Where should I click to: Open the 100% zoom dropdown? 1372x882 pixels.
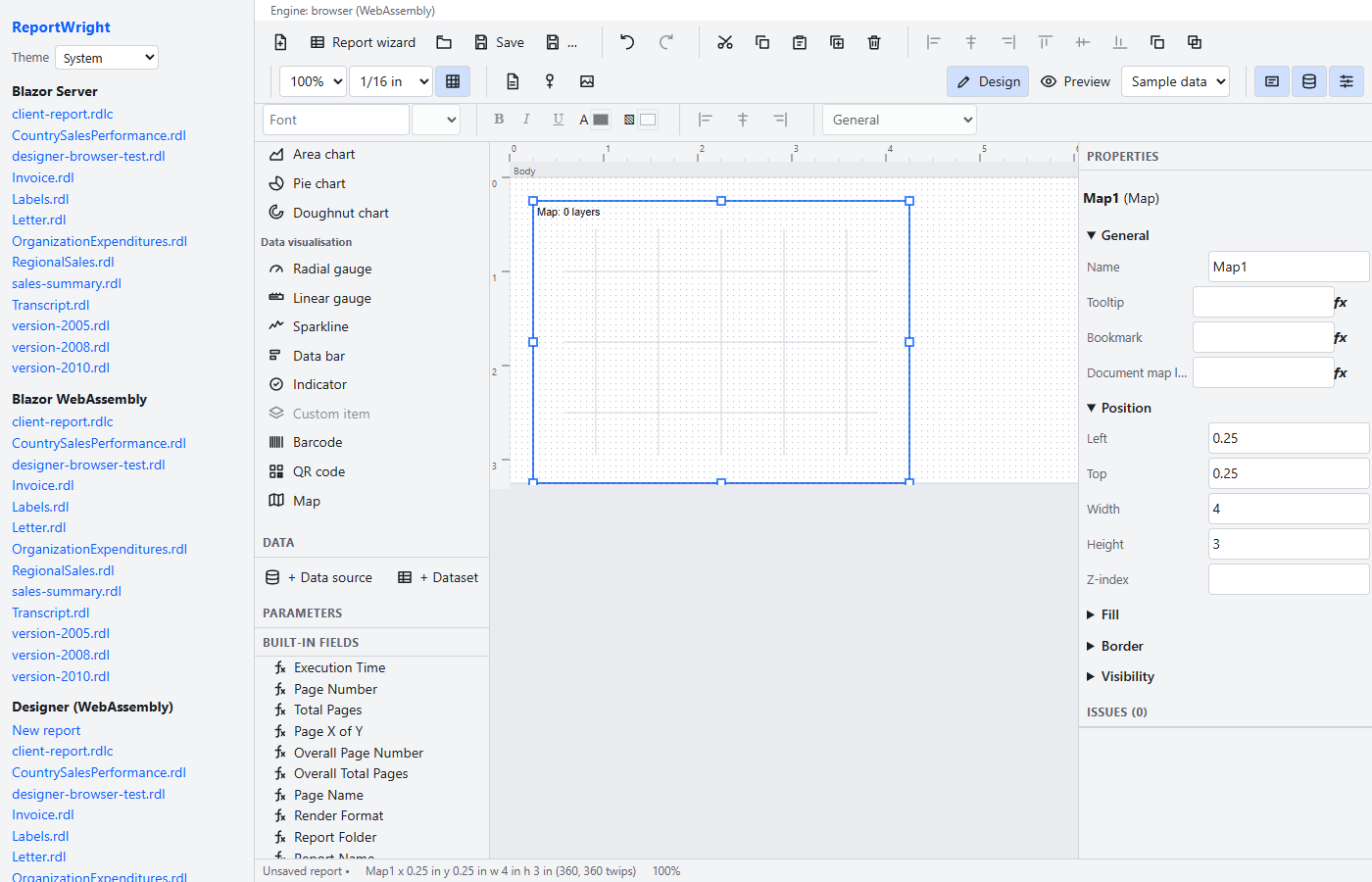pos(313,81)
